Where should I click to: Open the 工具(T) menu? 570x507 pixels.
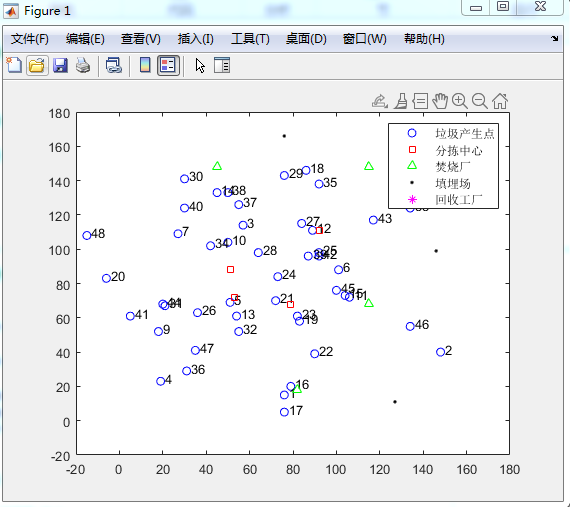(x=250, y=39)
